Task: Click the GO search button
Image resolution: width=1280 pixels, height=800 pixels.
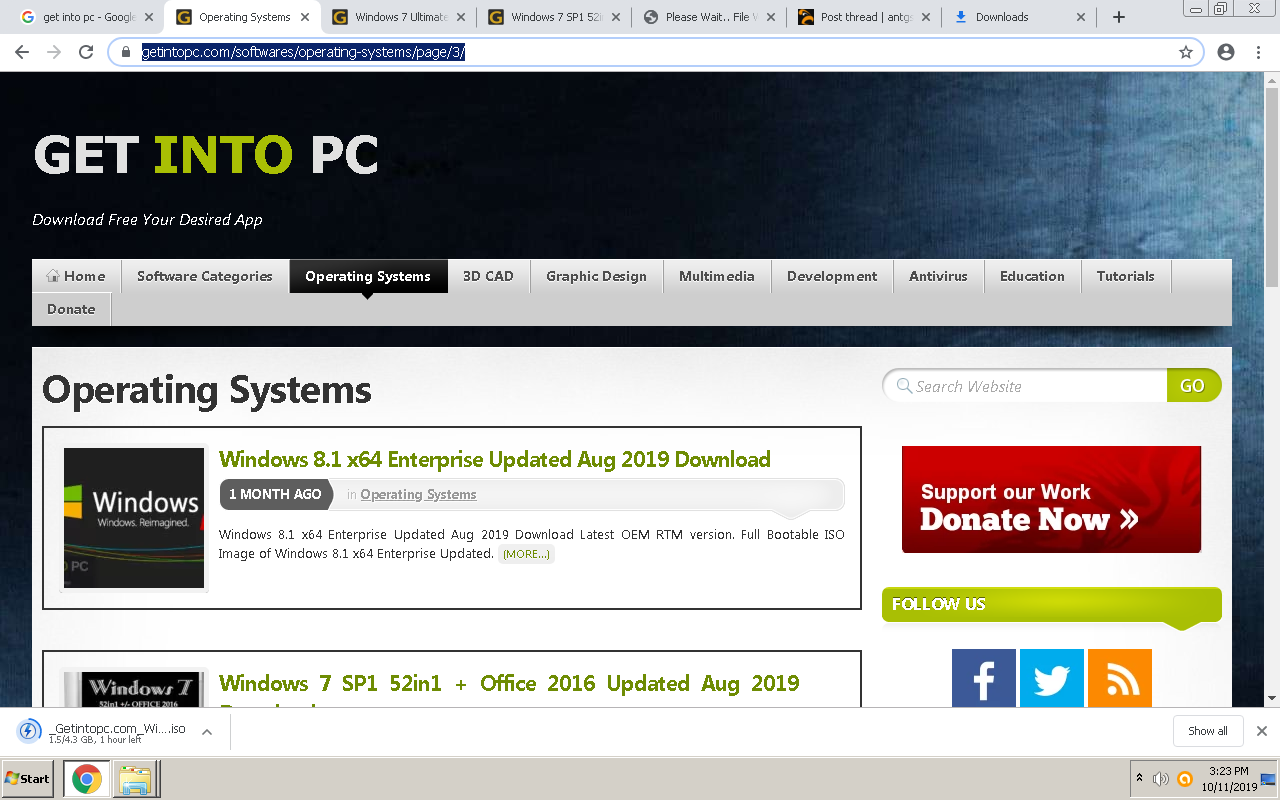Action: [1193, 386]
